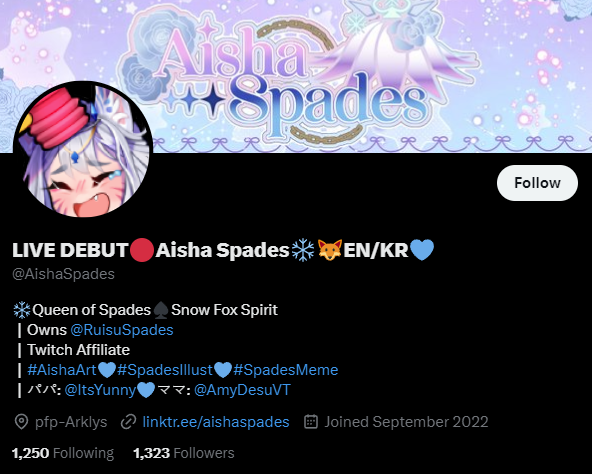
Task: Click the Follow button
Action: click(537, 183)
